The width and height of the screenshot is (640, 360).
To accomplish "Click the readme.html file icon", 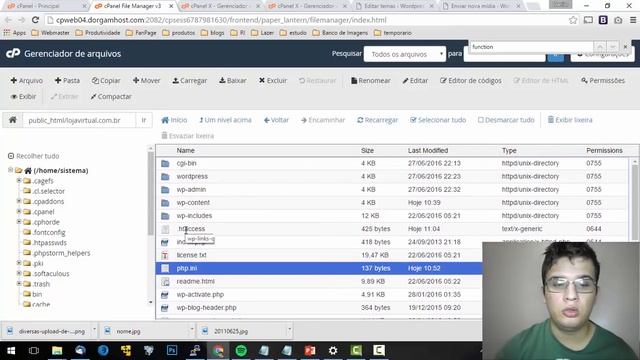I will tap(165, 282).
